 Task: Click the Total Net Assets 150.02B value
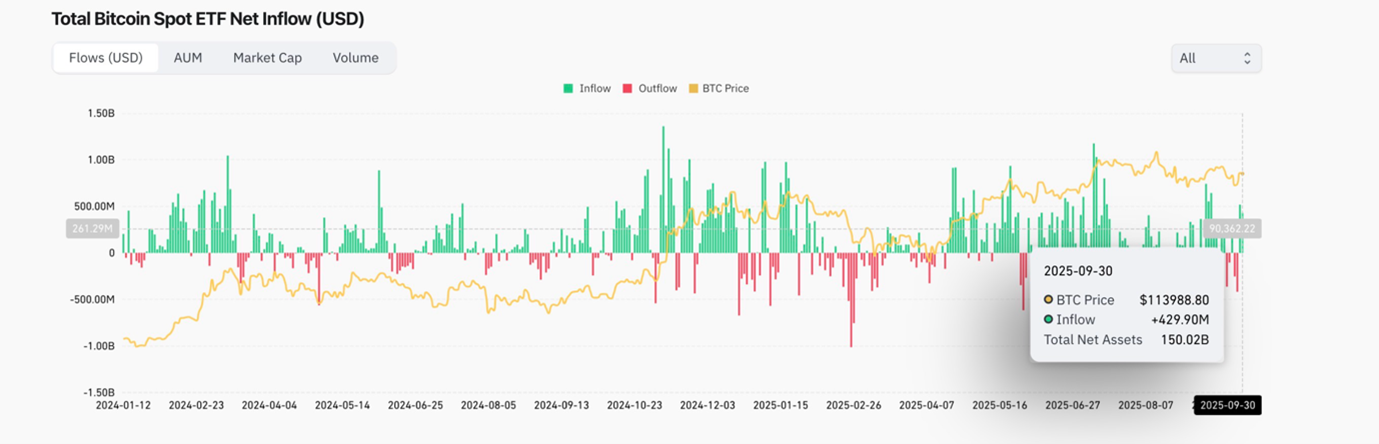pos(1186,340)
